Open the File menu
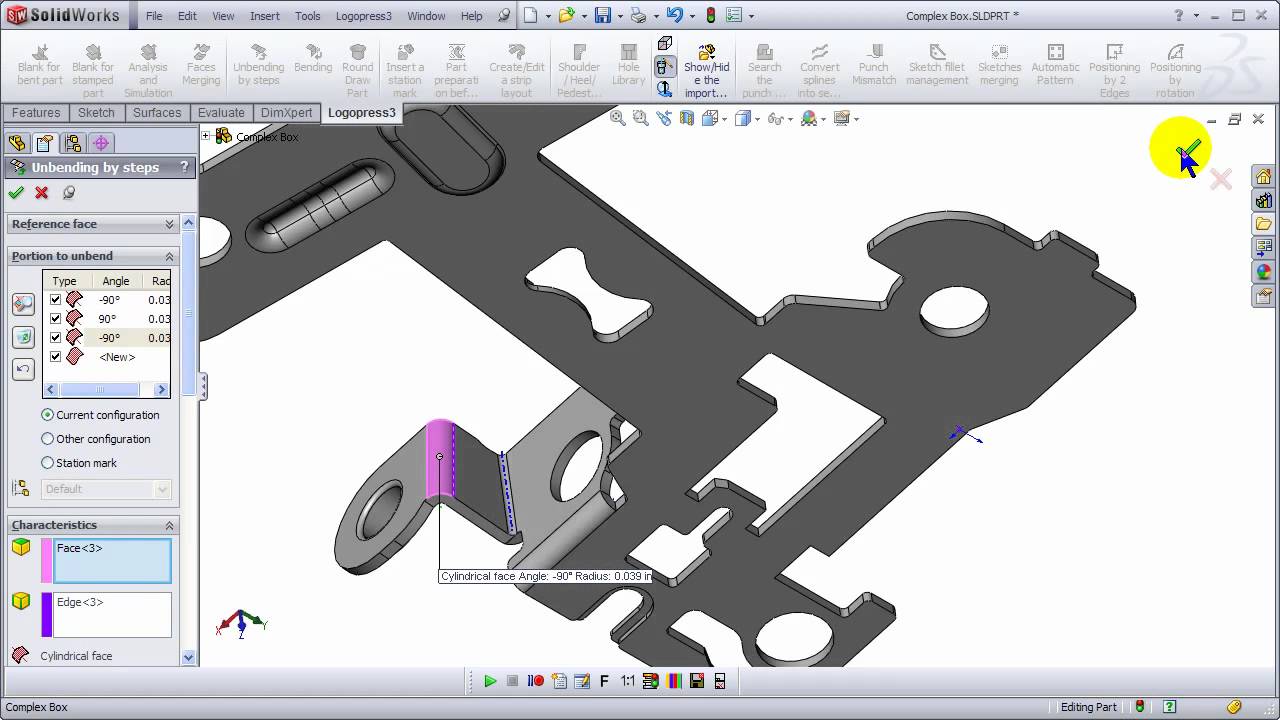The width and height of the screenshot is (1280, 720). coord(154,16)
